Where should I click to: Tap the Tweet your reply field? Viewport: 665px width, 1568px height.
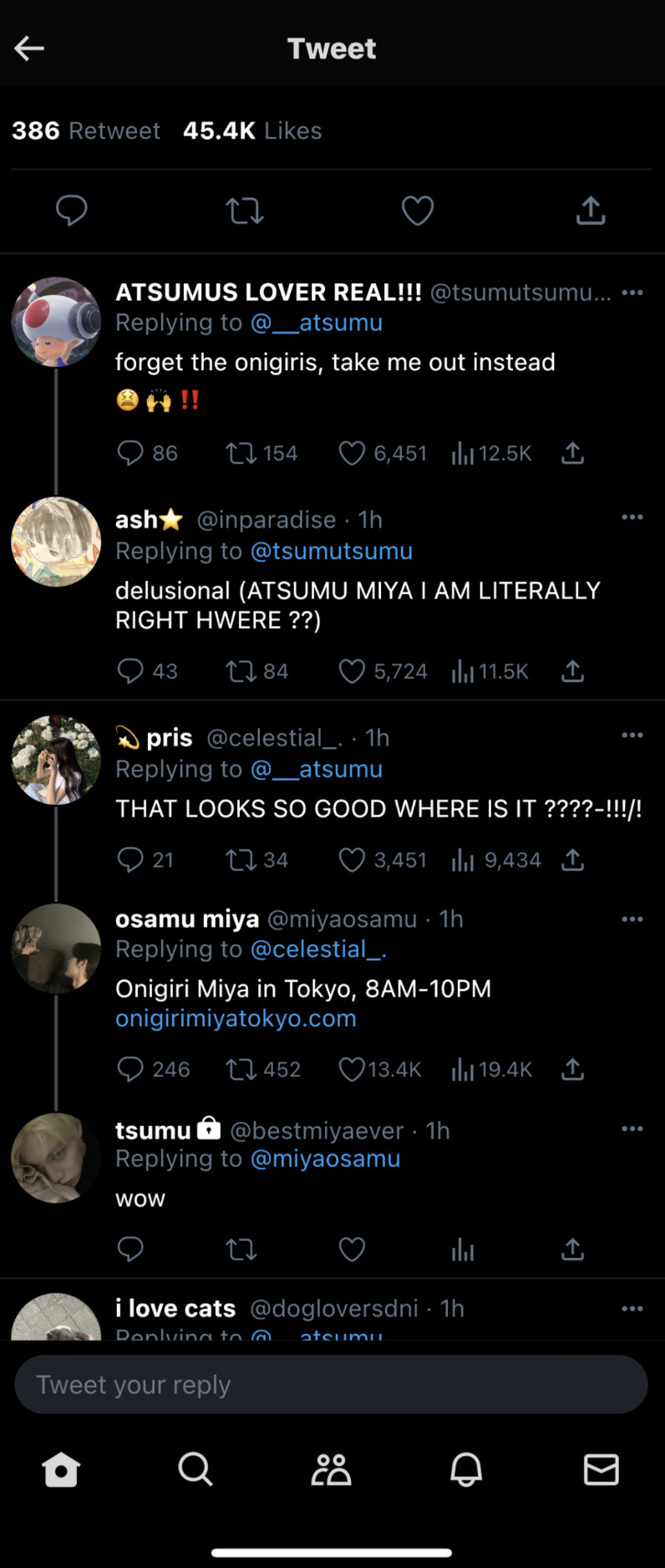click(x=332, y=1385)
